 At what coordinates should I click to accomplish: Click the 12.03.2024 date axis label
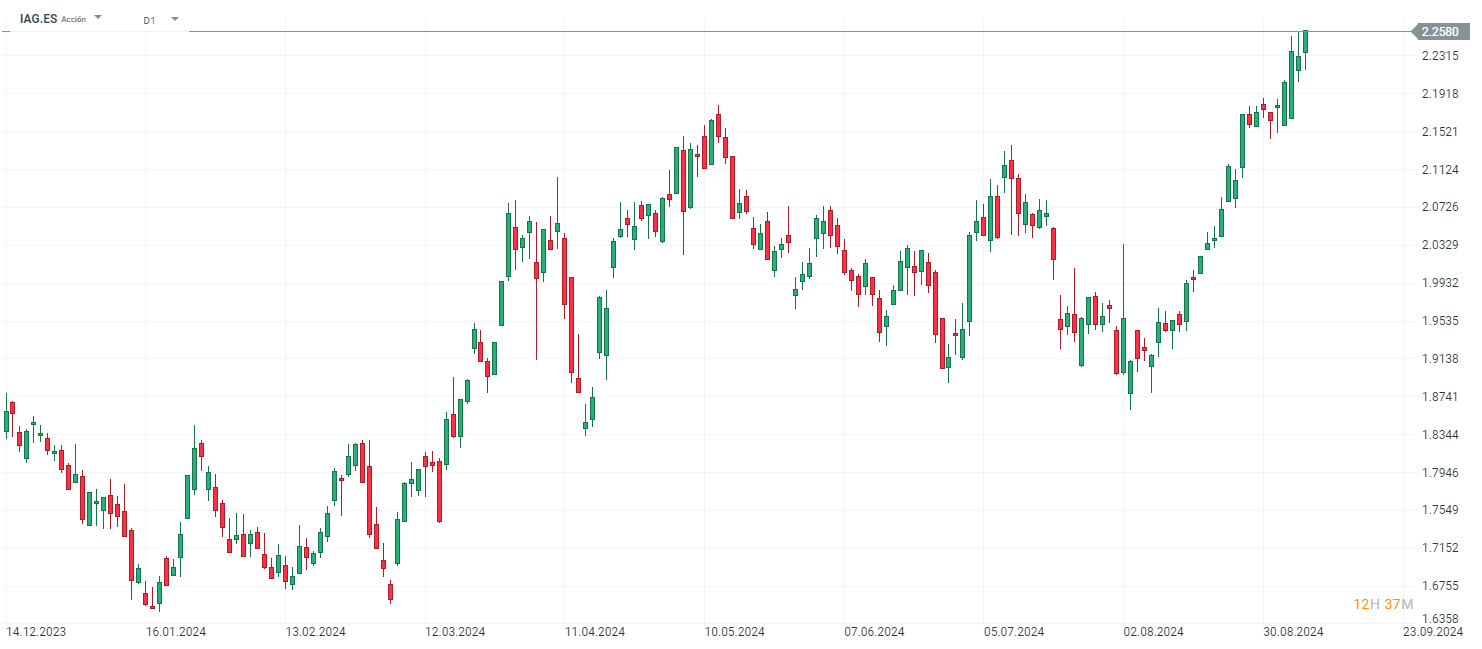455,632
